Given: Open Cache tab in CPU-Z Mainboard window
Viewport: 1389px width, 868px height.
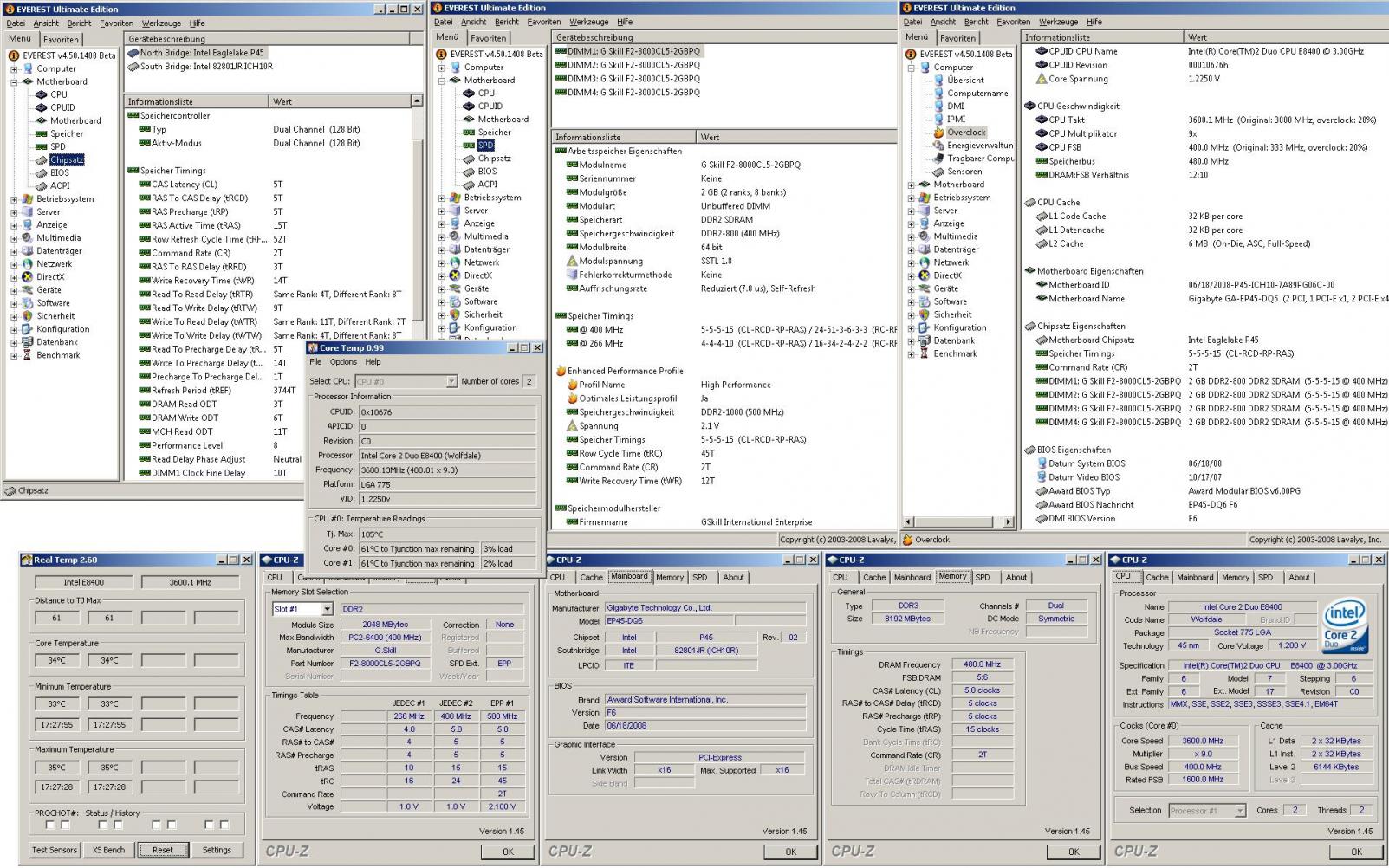Looking at the screenshot, I should (x=592, y=577).
